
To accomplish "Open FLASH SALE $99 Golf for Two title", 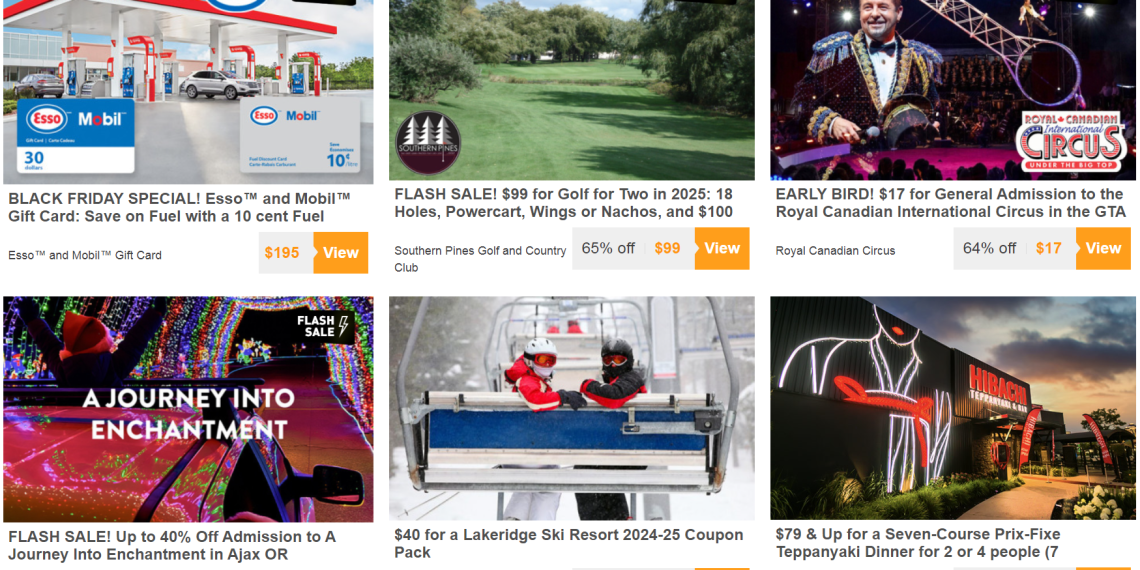I will (x=563, y=203).
